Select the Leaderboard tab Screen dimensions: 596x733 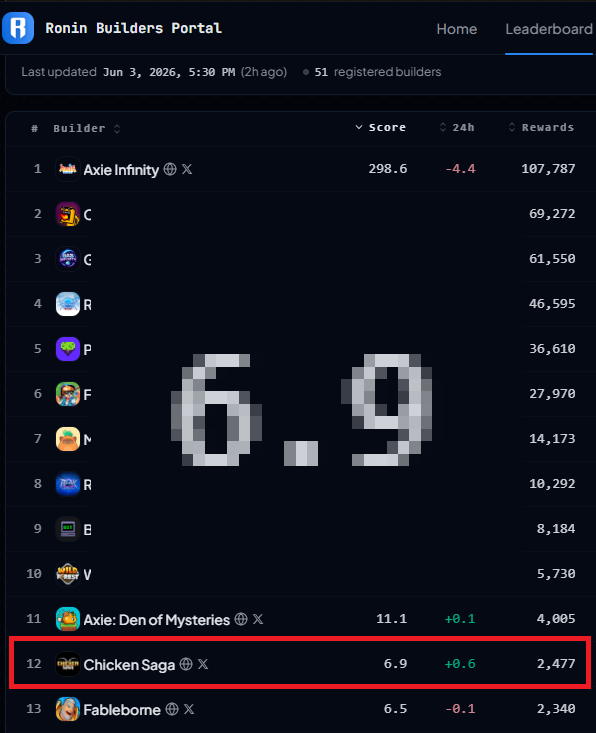(x=549, y=29)
